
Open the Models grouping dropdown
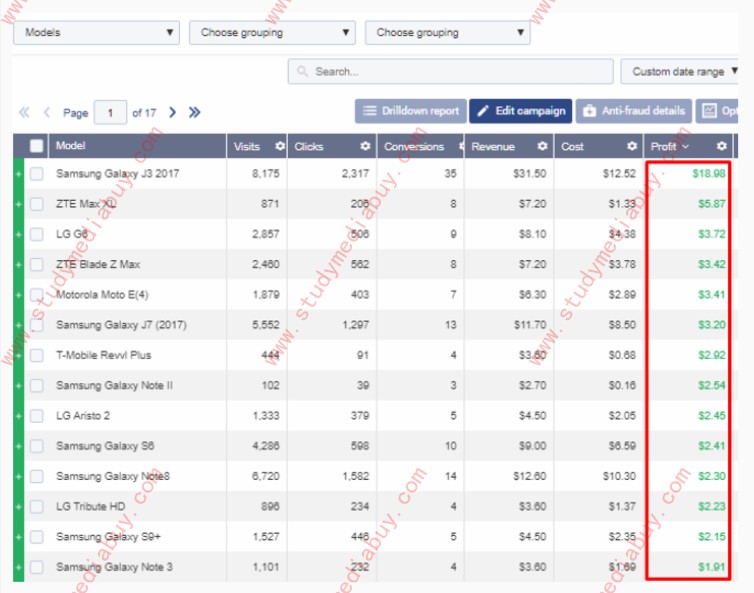click(x=97, y=33)
